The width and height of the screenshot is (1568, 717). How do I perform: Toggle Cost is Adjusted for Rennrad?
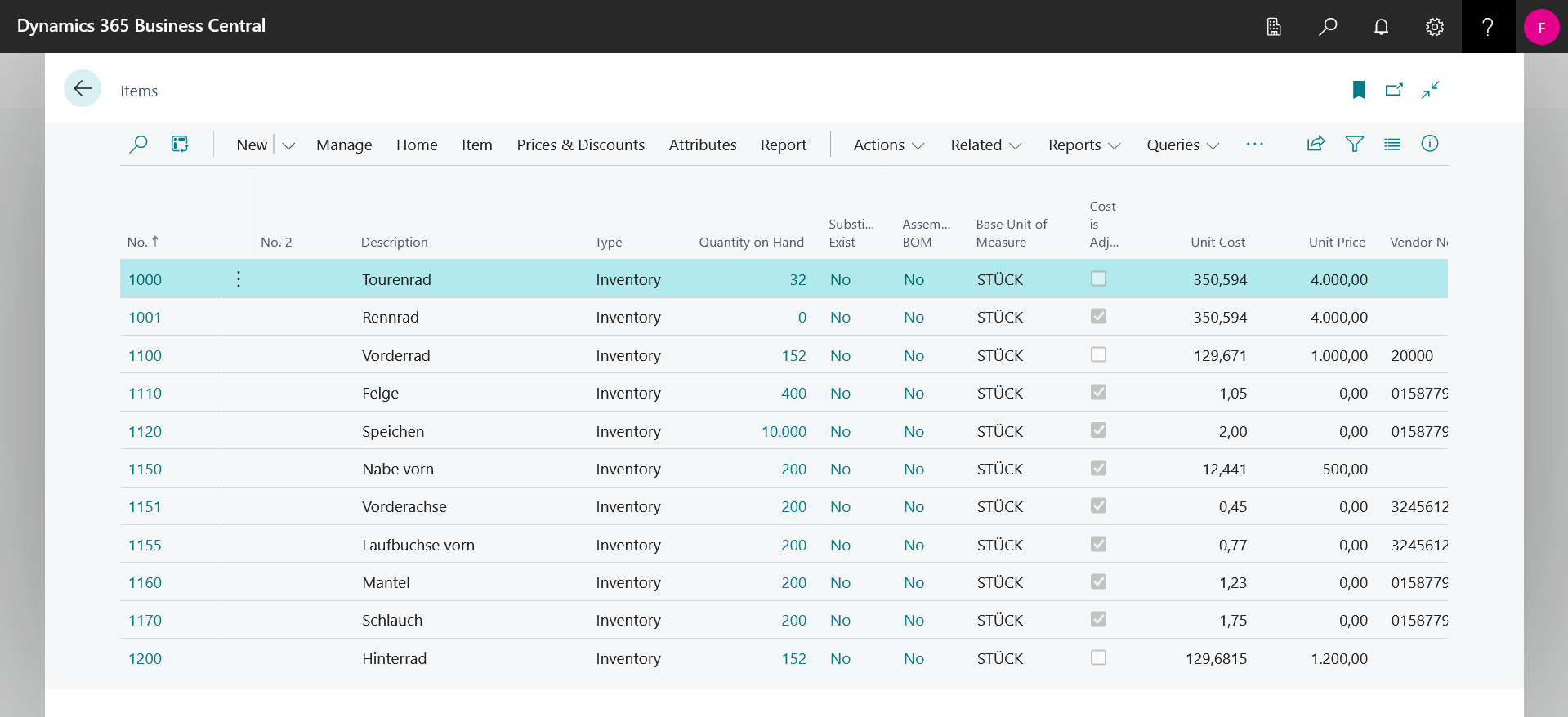pyautogui.click(x=1098, y=316)
